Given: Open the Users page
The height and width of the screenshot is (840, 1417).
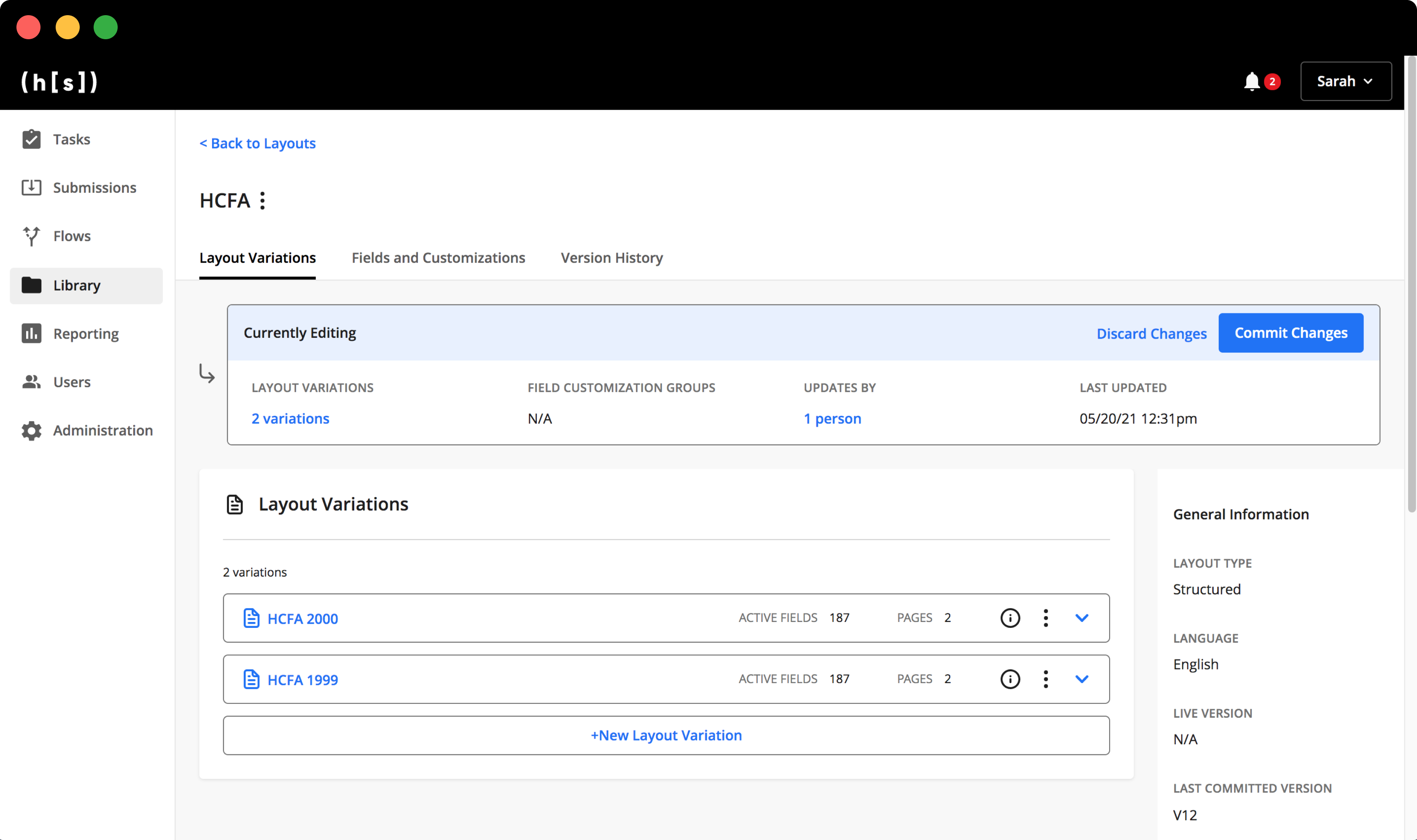Looking at the screenshot, I should coord(71,382).
